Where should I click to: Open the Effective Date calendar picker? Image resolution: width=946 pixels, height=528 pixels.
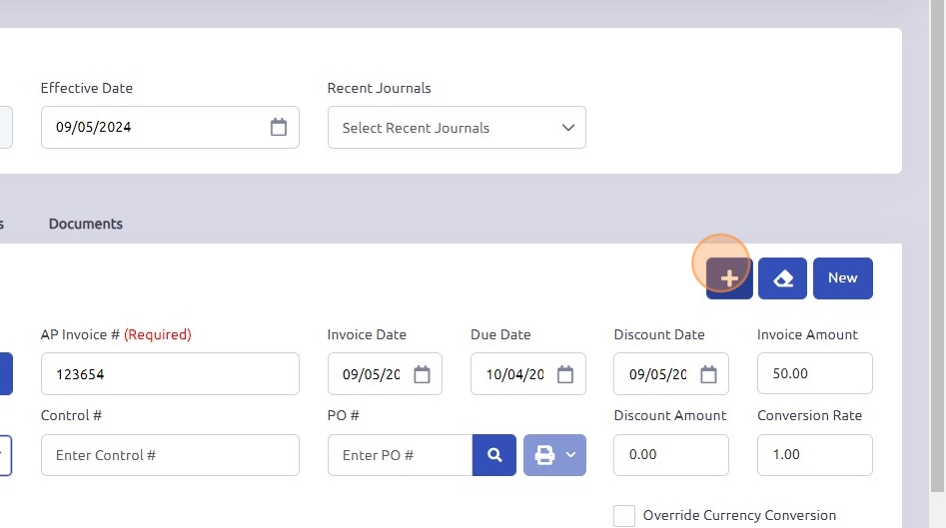[x=278, y=127]
